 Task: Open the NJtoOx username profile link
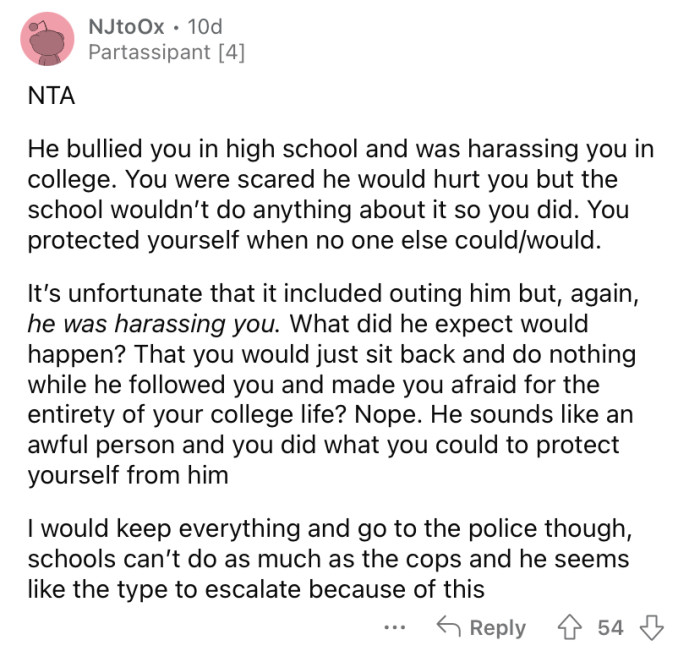[x=126, y=27]
